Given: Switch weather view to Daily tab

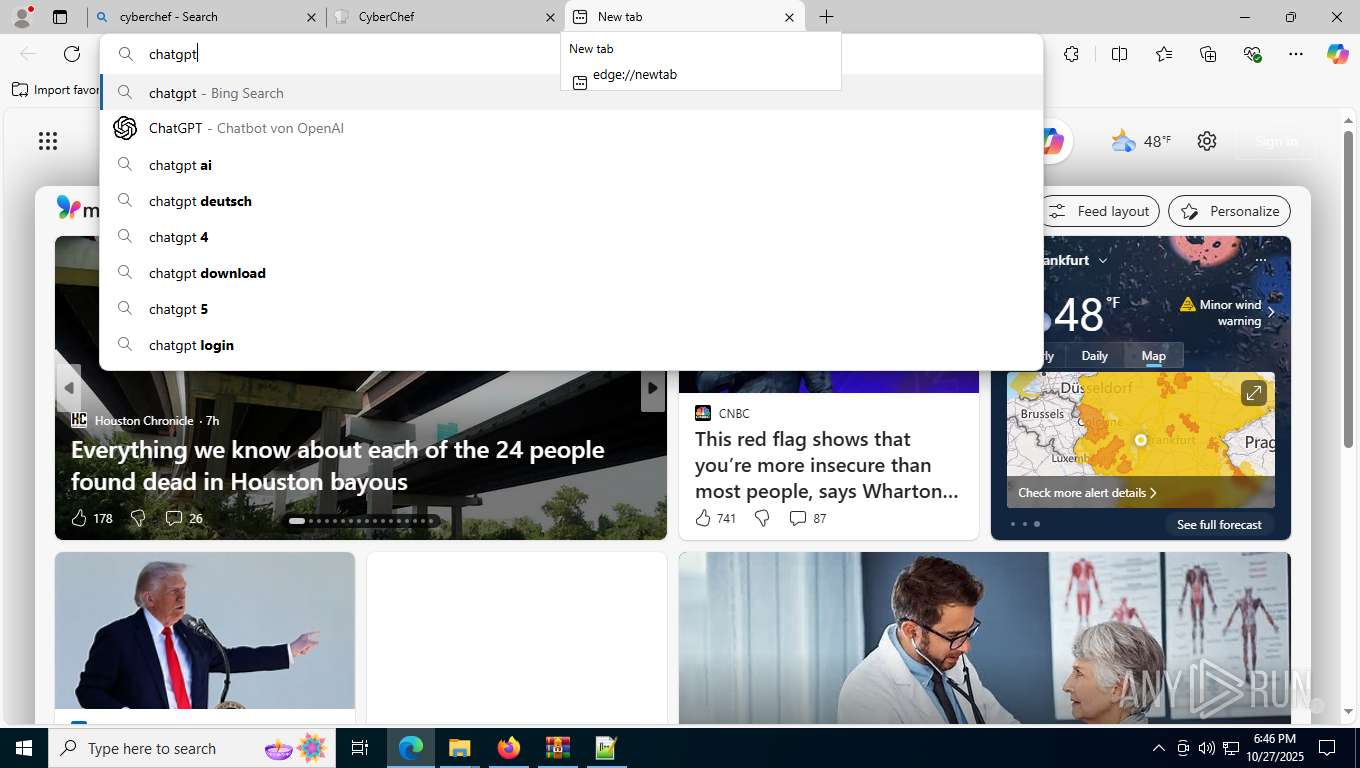Looking at the screenshot, I should (1094, 356).
